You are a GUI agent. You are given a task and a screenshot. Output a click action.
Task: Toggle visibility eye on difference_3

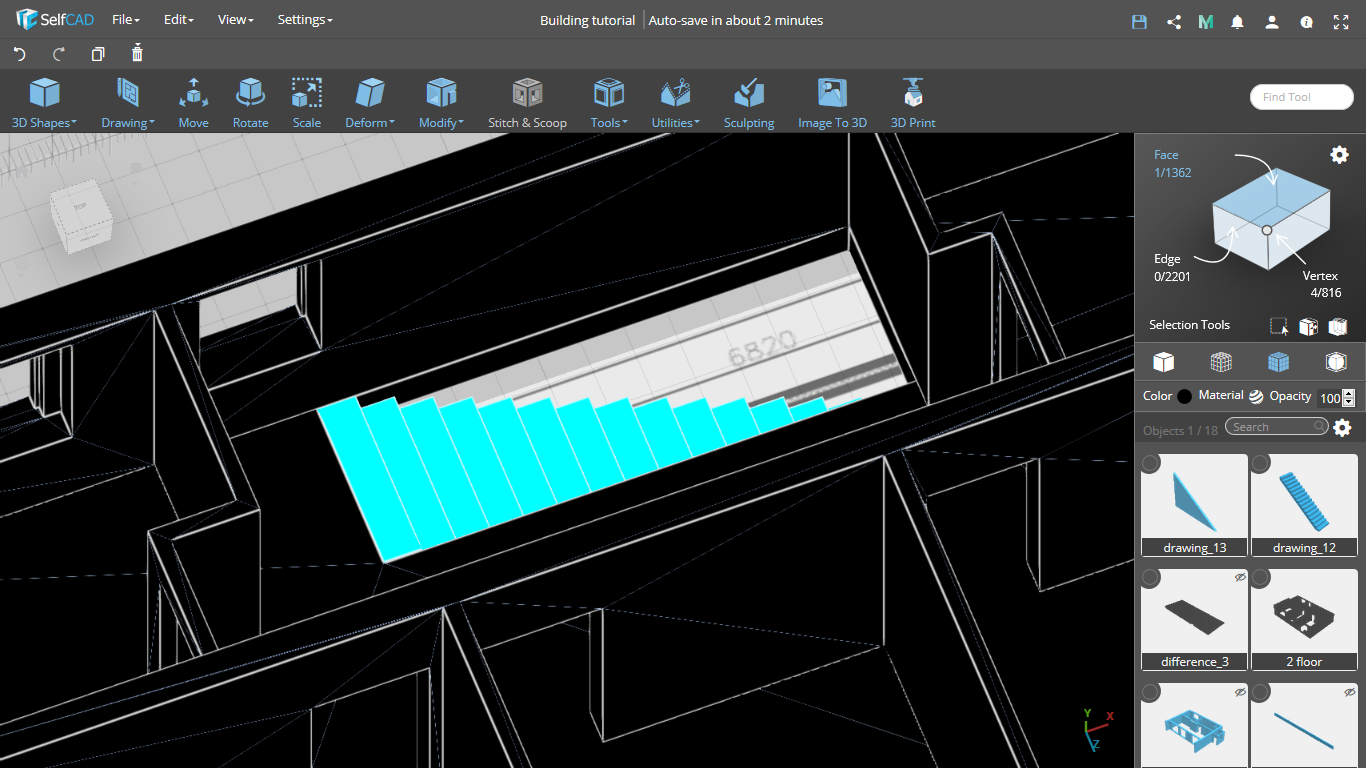click(x=1240, y=577)
